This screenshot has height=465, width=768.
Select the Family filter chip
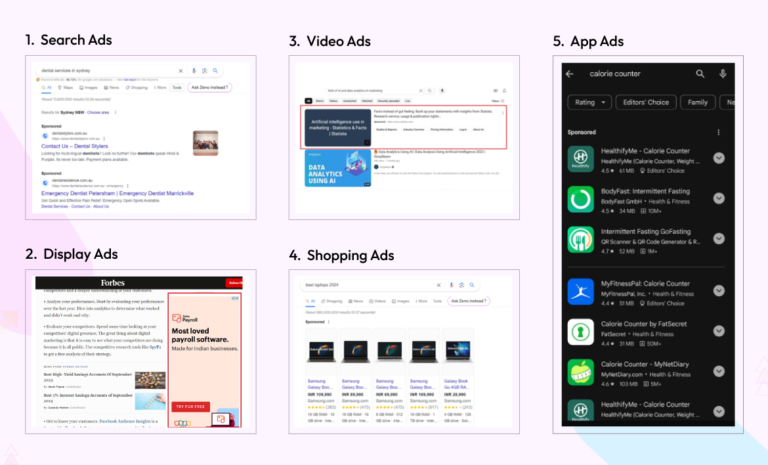tap(697, 102)
